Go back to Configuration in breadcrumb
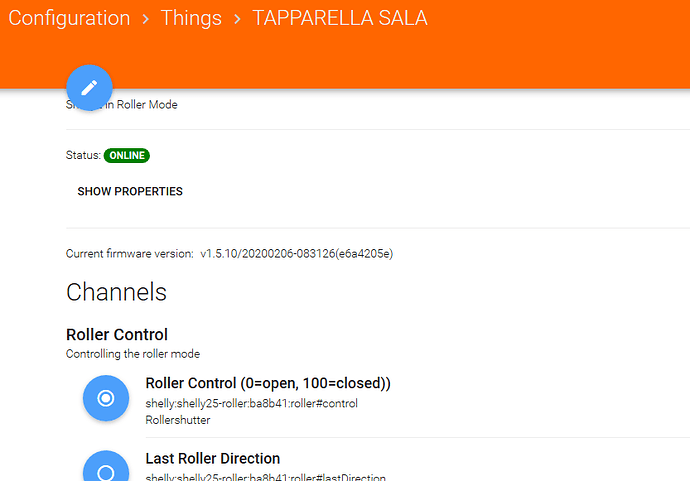Screen dimensions: 690x481 69,18
